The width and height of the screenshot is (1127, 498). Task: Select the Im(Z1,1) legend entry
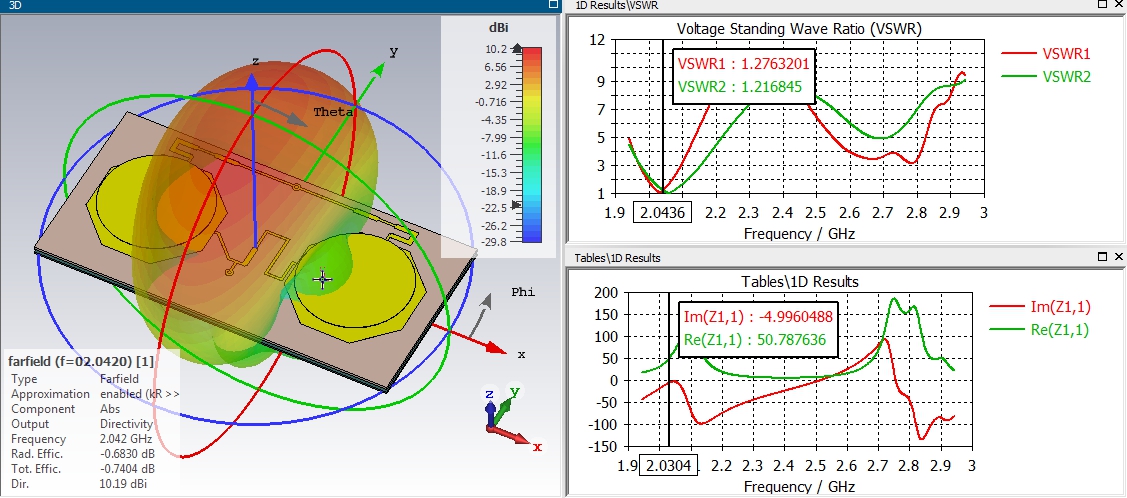pyautogui.click(x=1040, y=307)
